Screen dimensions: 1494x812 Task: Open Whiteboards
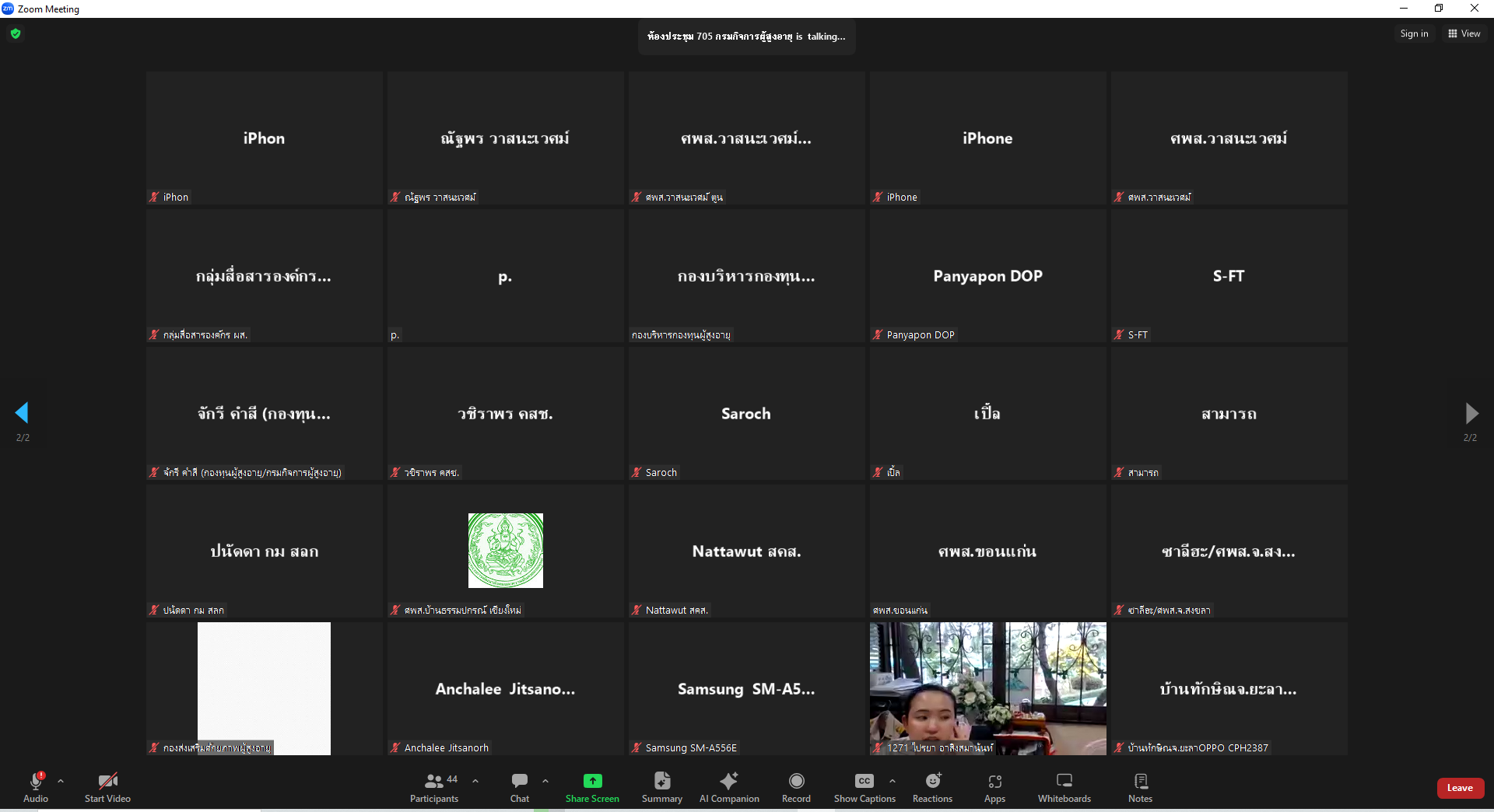point(1064,787)
